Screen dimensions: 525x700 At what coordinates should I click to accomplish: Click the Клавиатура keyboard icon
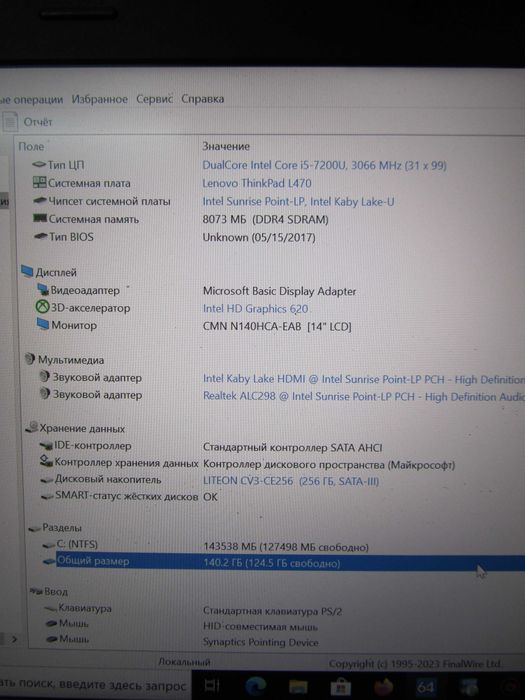50,608
